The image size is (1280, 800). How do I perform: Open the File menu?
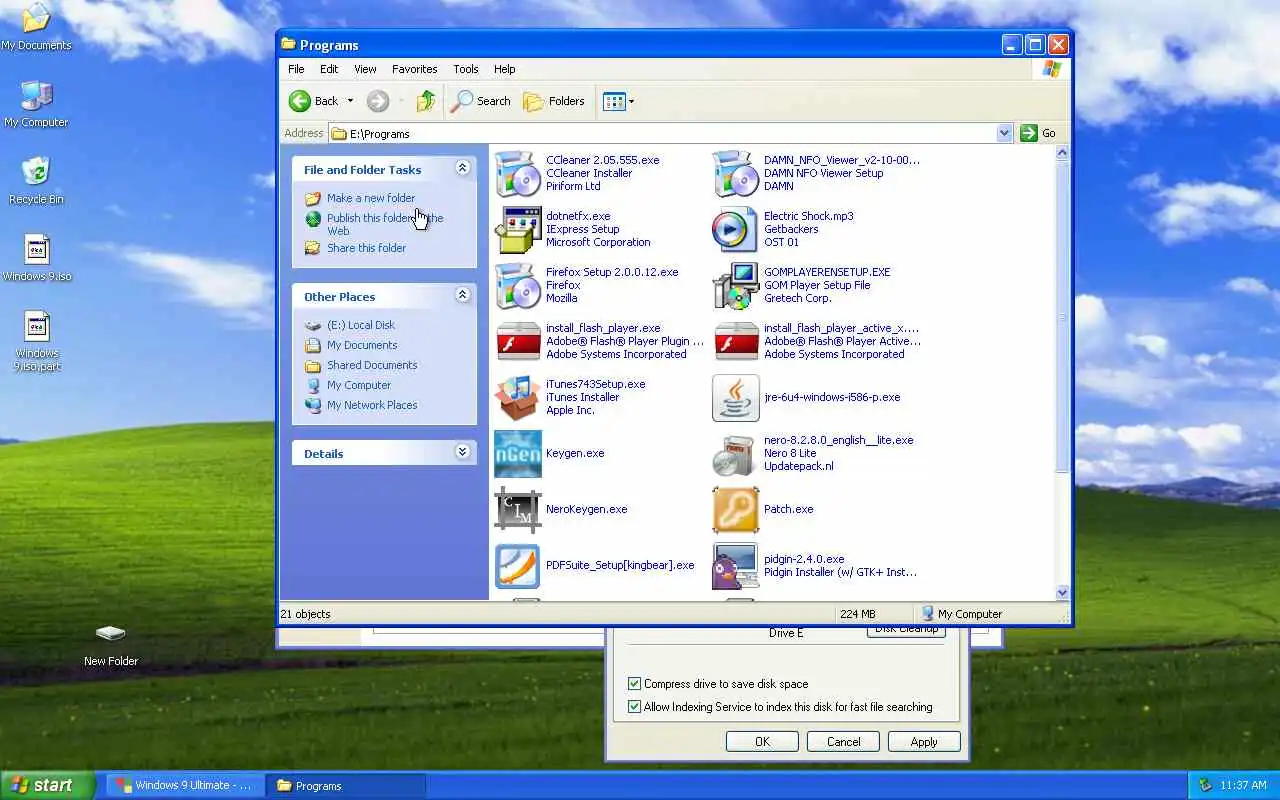coord(296,69)
